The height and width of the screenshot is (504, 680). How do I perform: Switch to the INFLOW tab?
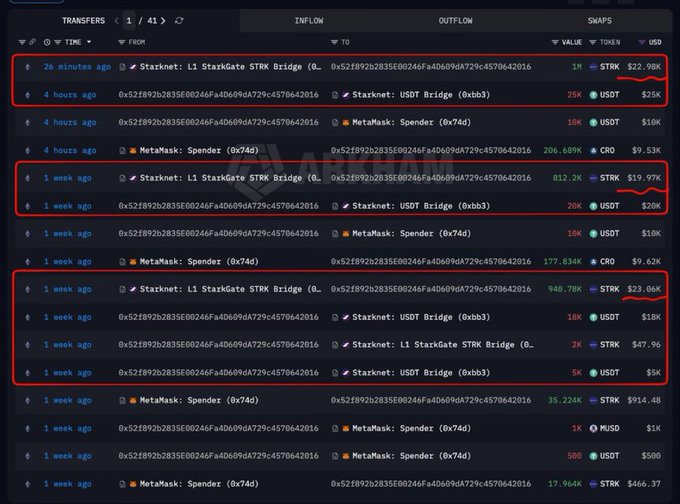click(309, 20)
